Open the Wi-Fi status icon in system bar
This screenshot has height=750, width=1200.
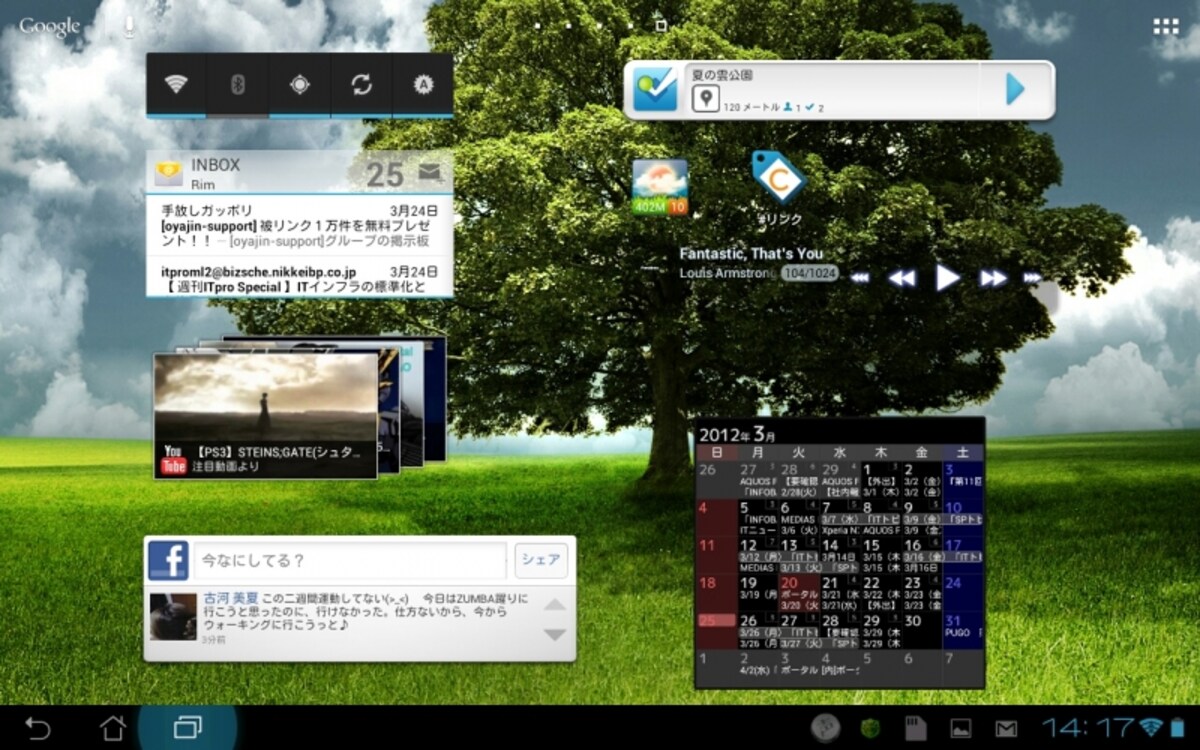tap(1151, 727)
